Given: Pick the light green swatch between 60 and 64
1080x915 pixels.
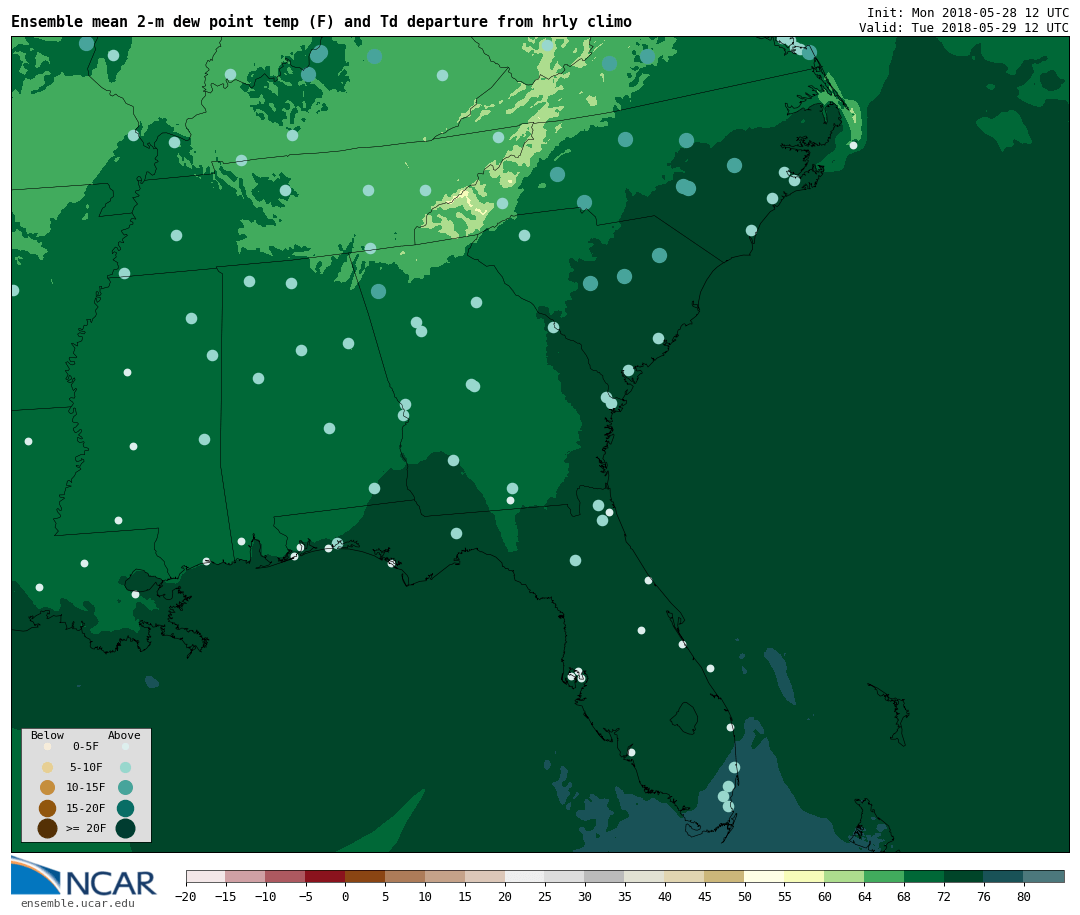Looking at the screenshot, I should tap(844, 876).
